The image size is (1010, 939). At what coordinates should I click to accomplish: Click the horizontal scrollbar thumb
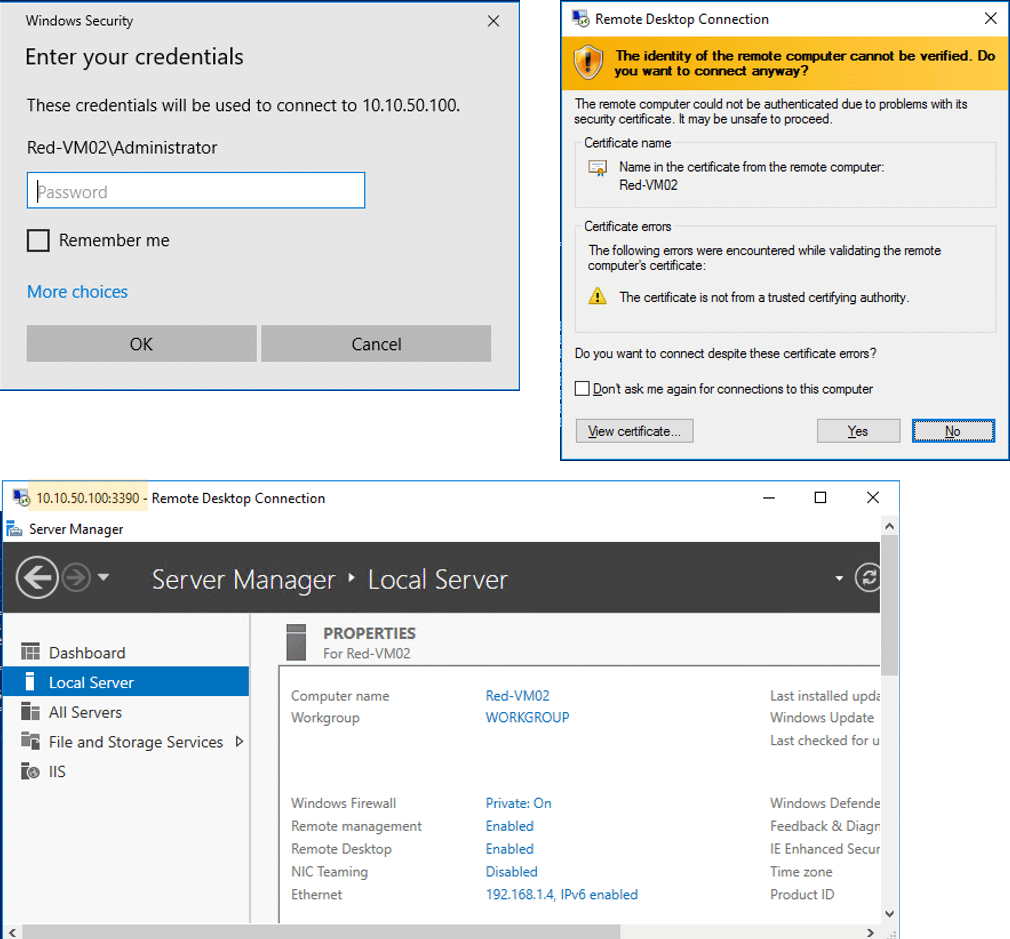[x=321, y=932]
